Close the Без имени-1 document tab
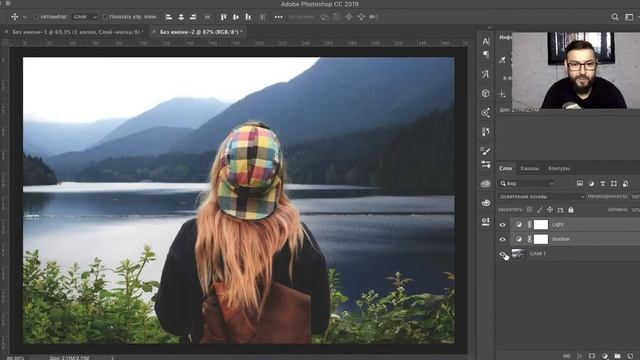This screenshot has width=640, height=360. point(6,31)
